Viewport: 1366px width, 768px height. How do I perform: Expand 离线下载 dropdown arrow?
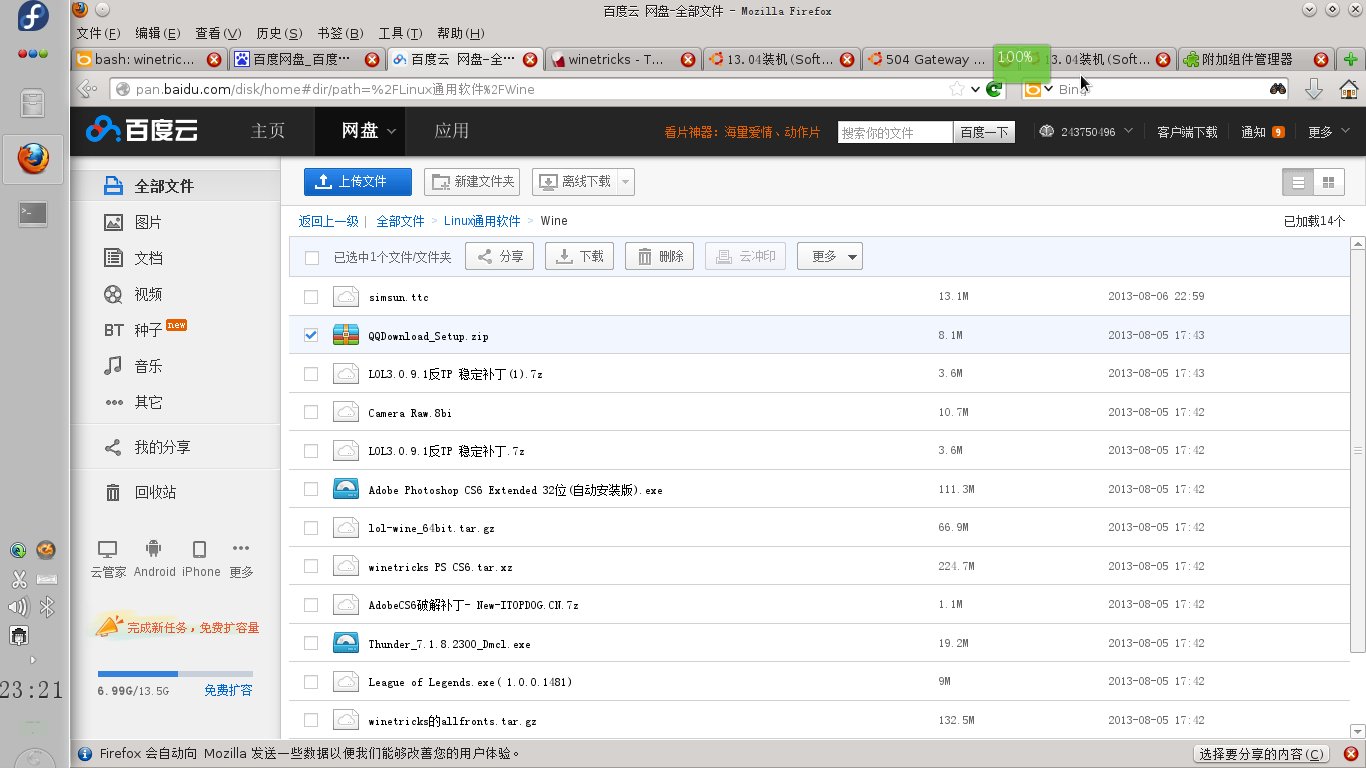pos(626,182)
